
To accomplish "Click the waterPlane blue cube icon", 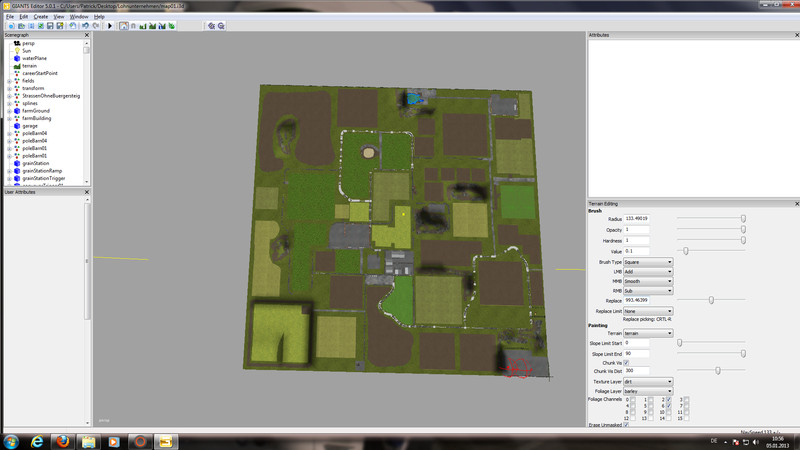I will pos(17,58).
